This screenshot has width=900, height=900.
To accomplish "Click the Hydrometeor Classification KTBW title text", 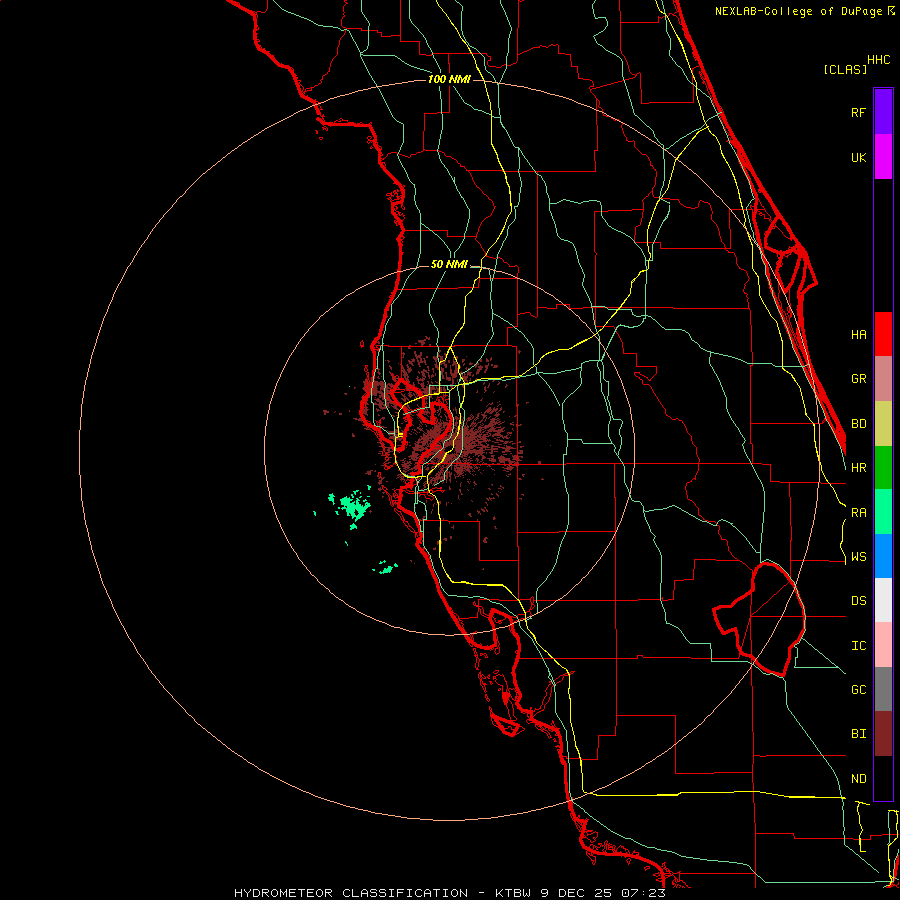I will tap(449, 893).
